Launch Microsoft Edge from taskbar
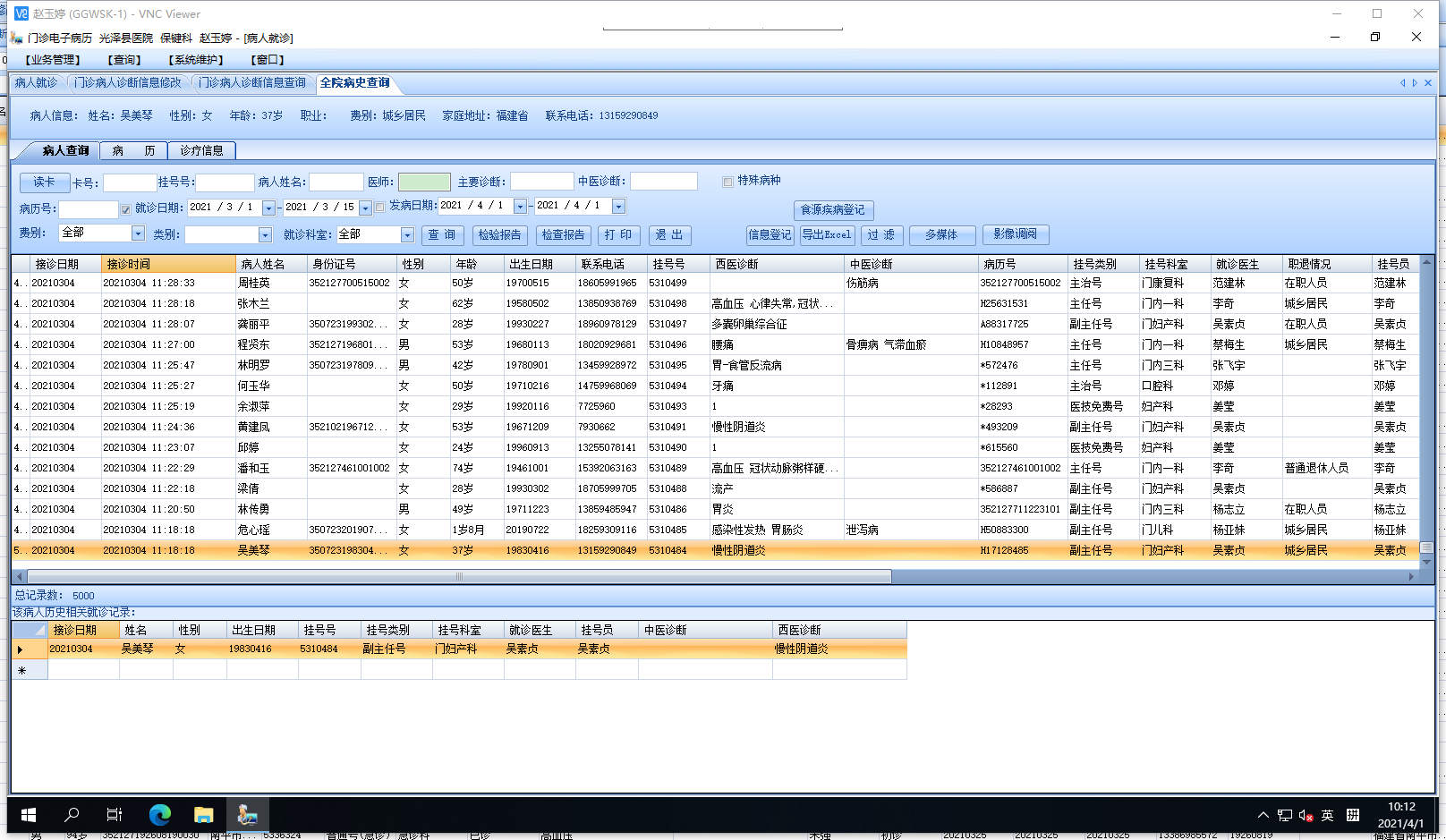This screenshot has width=1446, height=840. (160, 814)
